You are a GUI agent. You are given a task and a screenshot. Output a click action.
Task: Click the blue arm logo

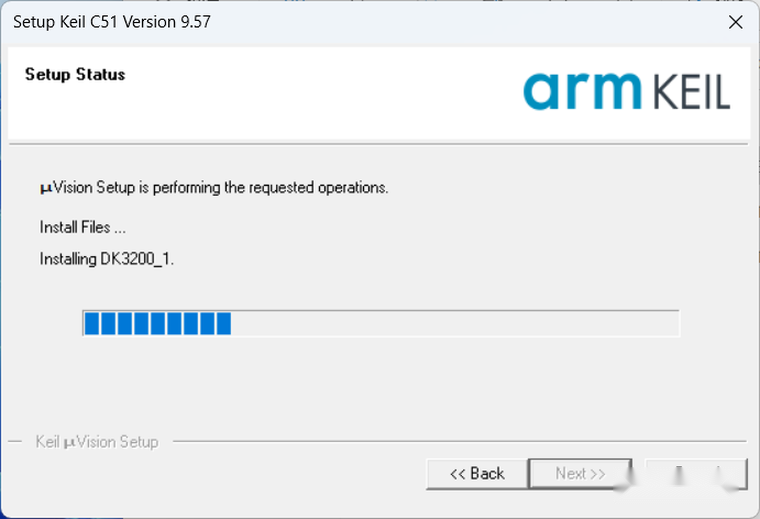point(582,91)
